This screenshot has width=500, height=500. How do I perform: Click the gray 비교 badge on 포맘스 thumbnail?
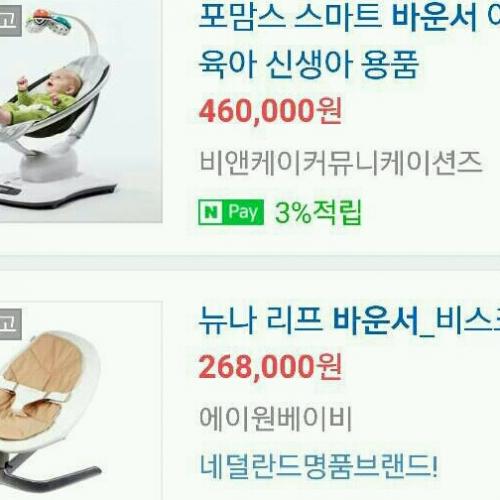click(11, 21)
